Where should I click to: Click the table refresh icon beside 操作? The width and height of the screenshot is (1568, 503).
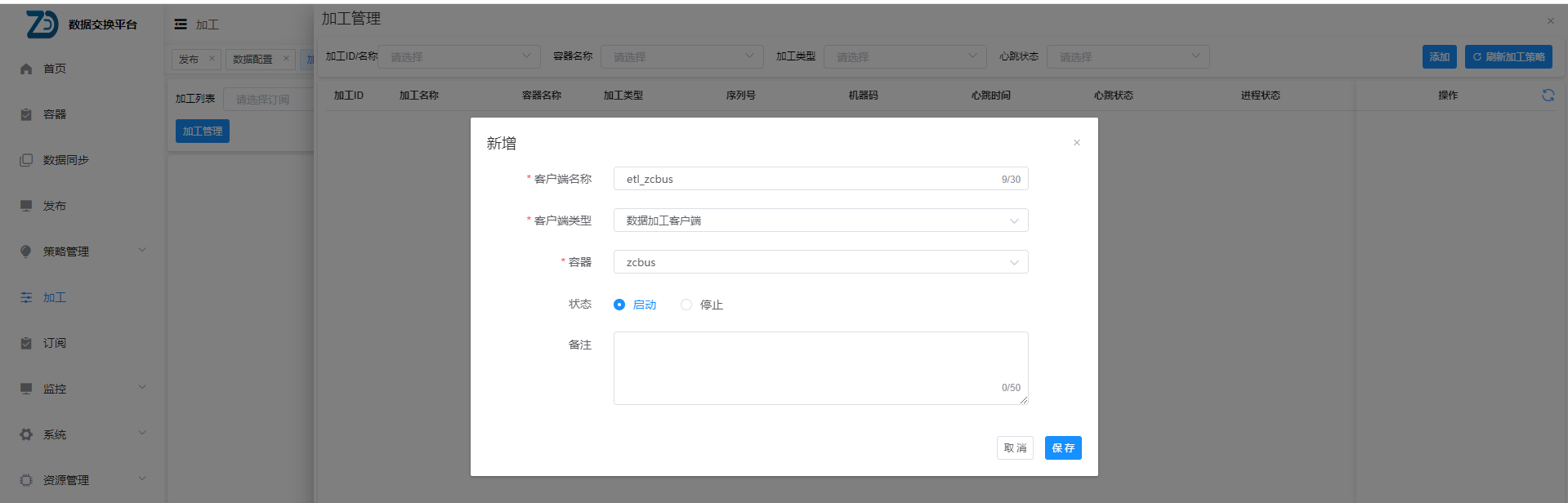pyautogui.click(x=1548, y=96)
